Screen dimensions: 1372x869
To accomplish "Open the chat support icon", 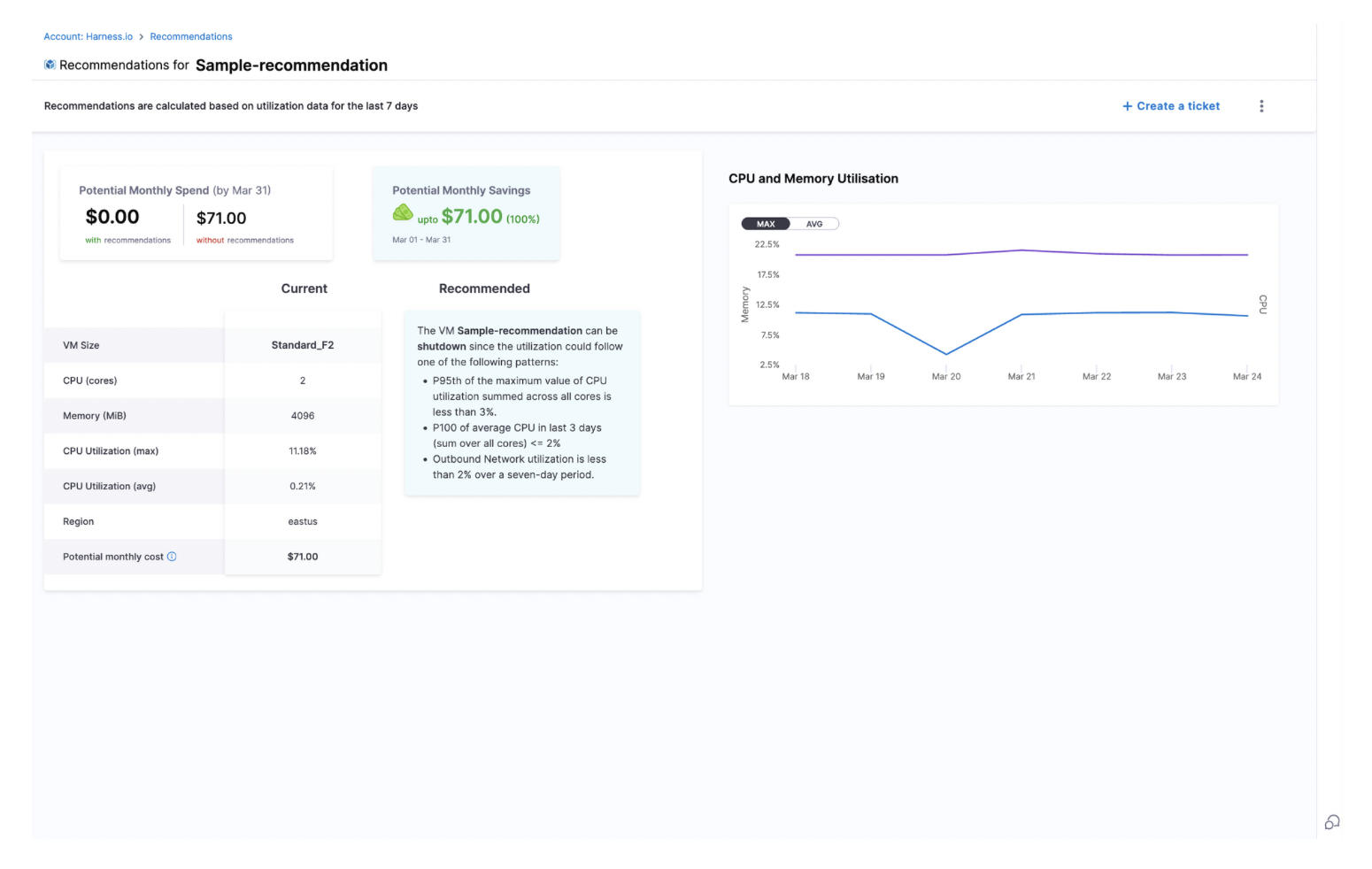I will (1331, 822).
